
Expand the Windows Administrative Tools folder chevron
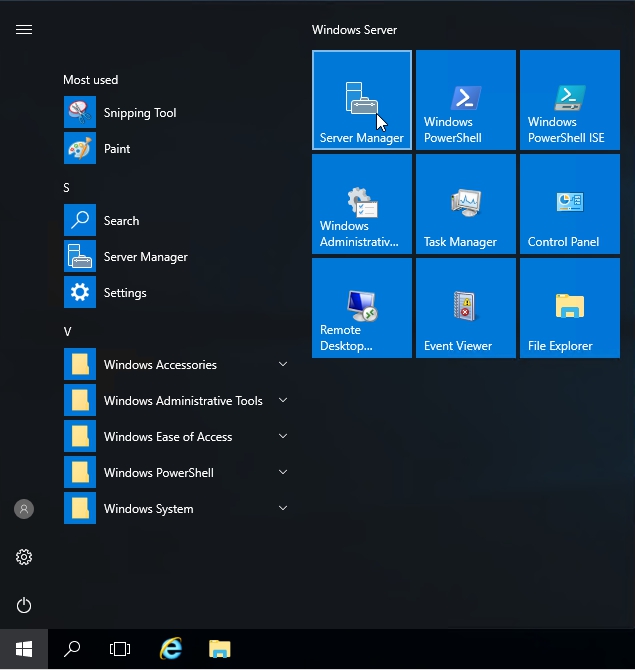(283, 401)
